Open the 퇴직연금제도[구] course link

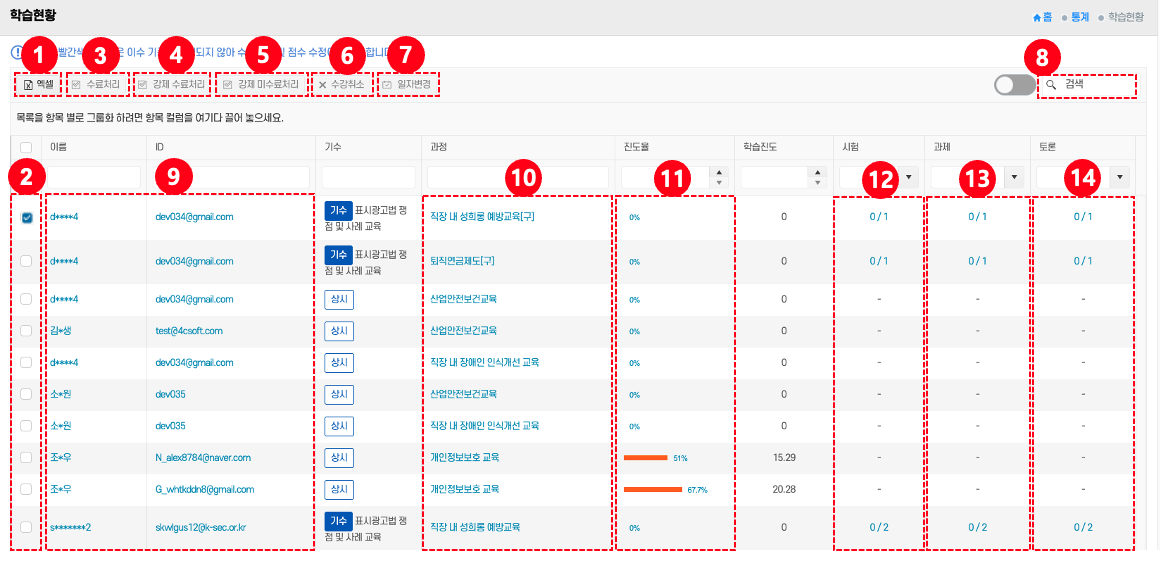464,261
